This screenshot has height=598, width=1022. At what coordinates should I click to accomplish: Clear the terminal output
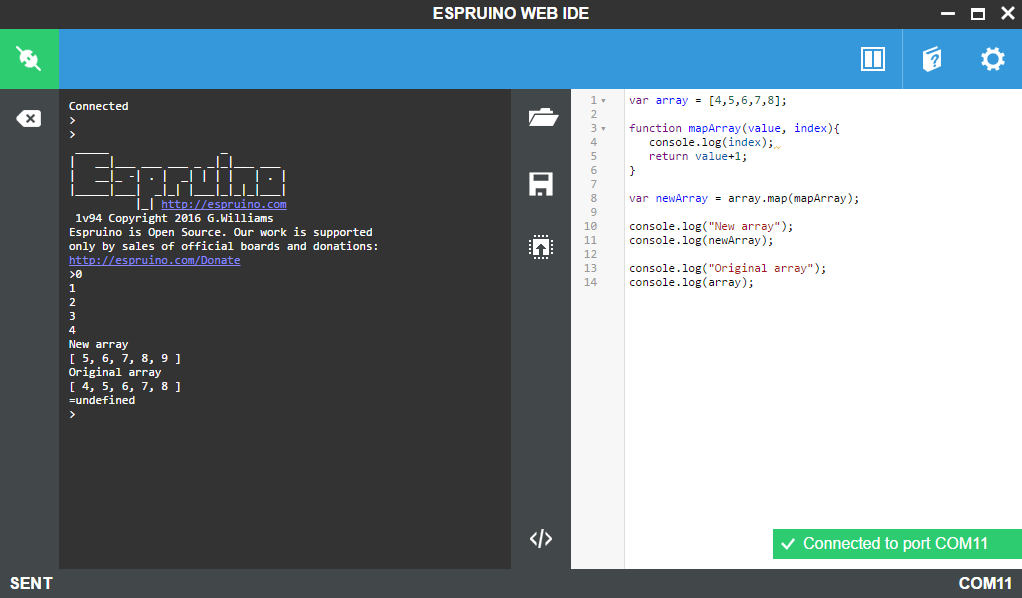pyautogui.click(x=29, y=117)
